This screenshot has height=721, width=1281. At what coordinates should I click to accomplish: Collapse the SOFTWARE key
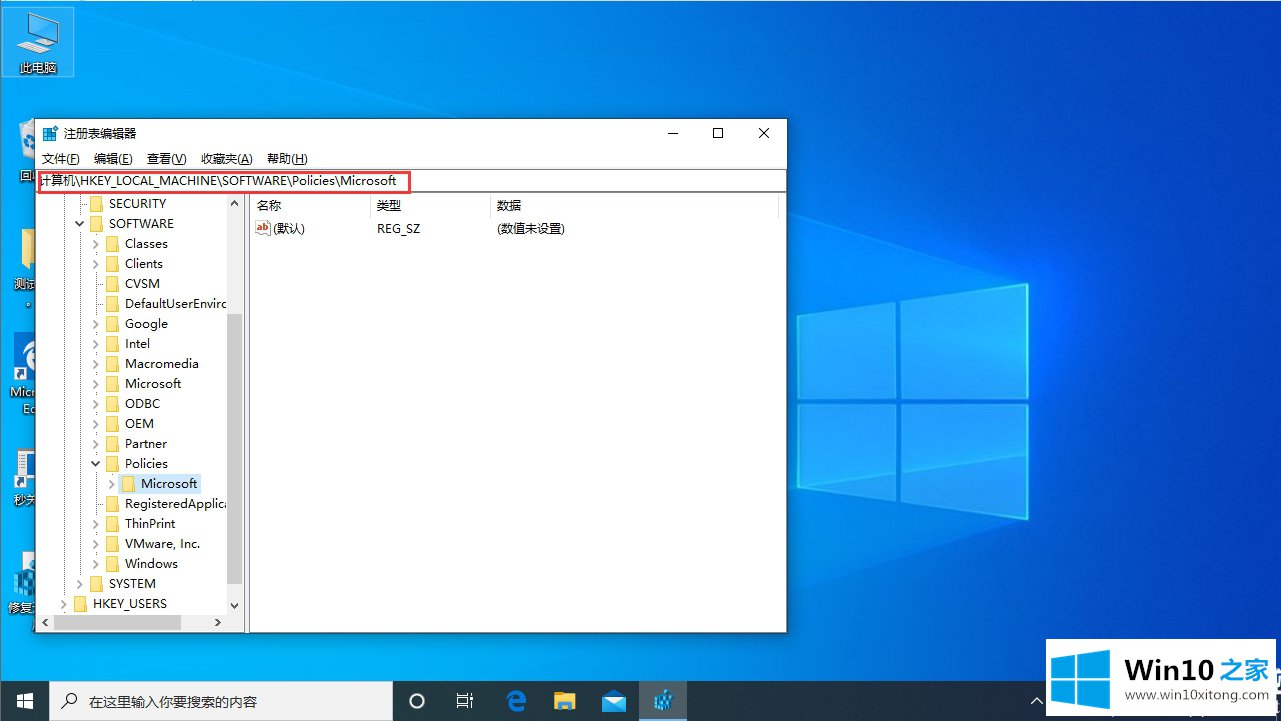(x=80, y=224)
